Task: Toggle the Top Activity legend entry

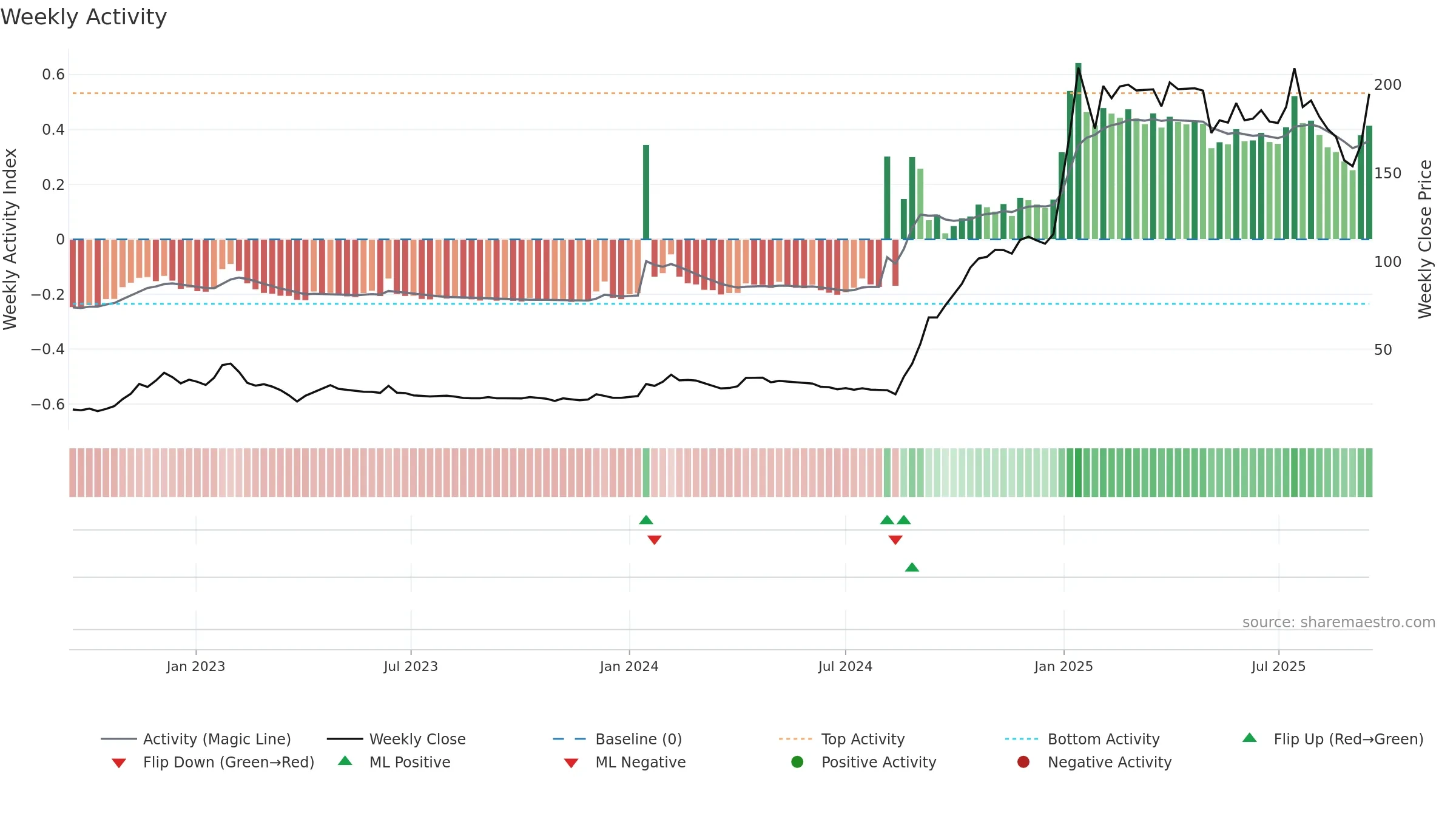Action: 841,739
